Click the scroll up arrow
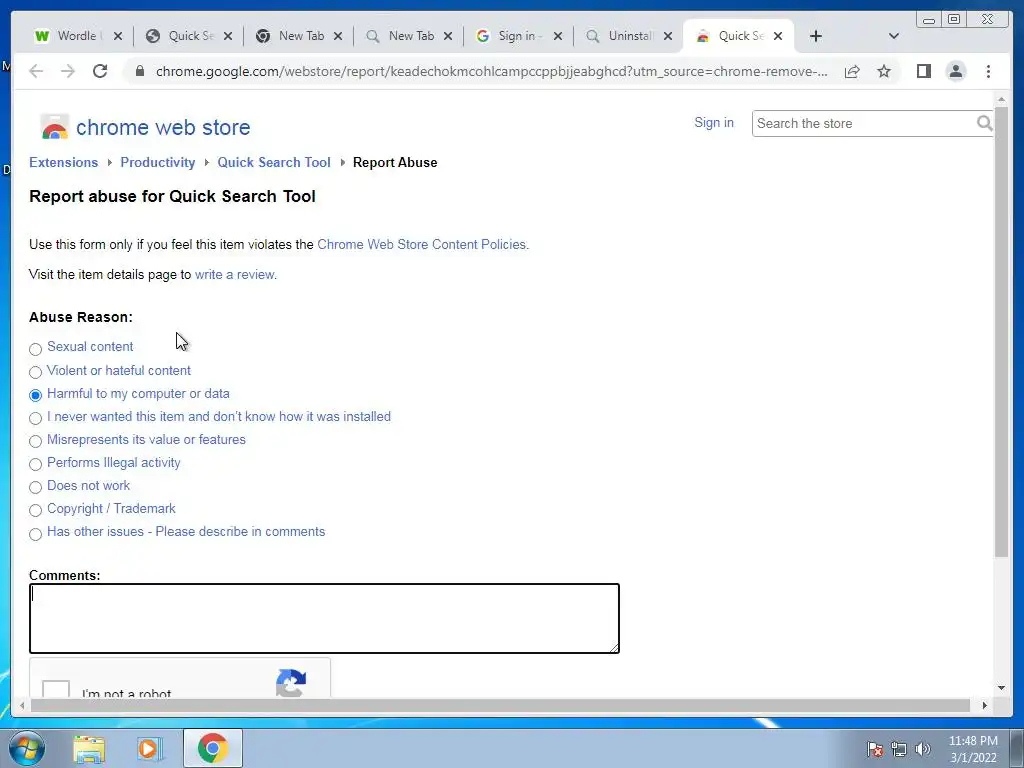This screenshot has height=768, width=1024. (x=1001, y=99)
